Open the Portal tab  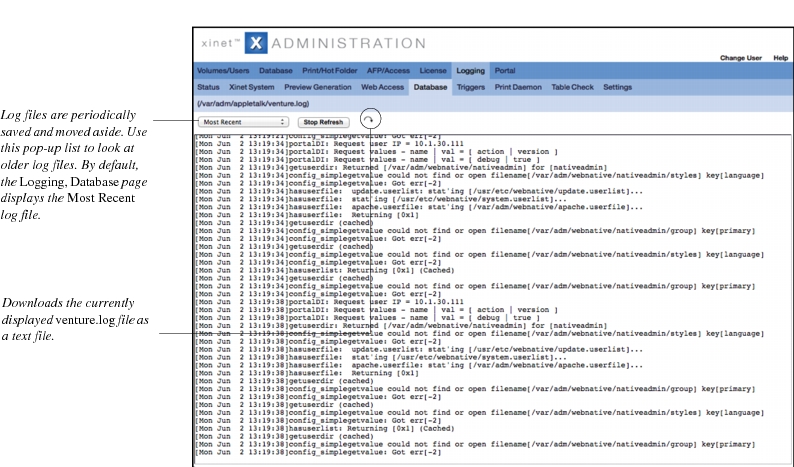(505, 71)
